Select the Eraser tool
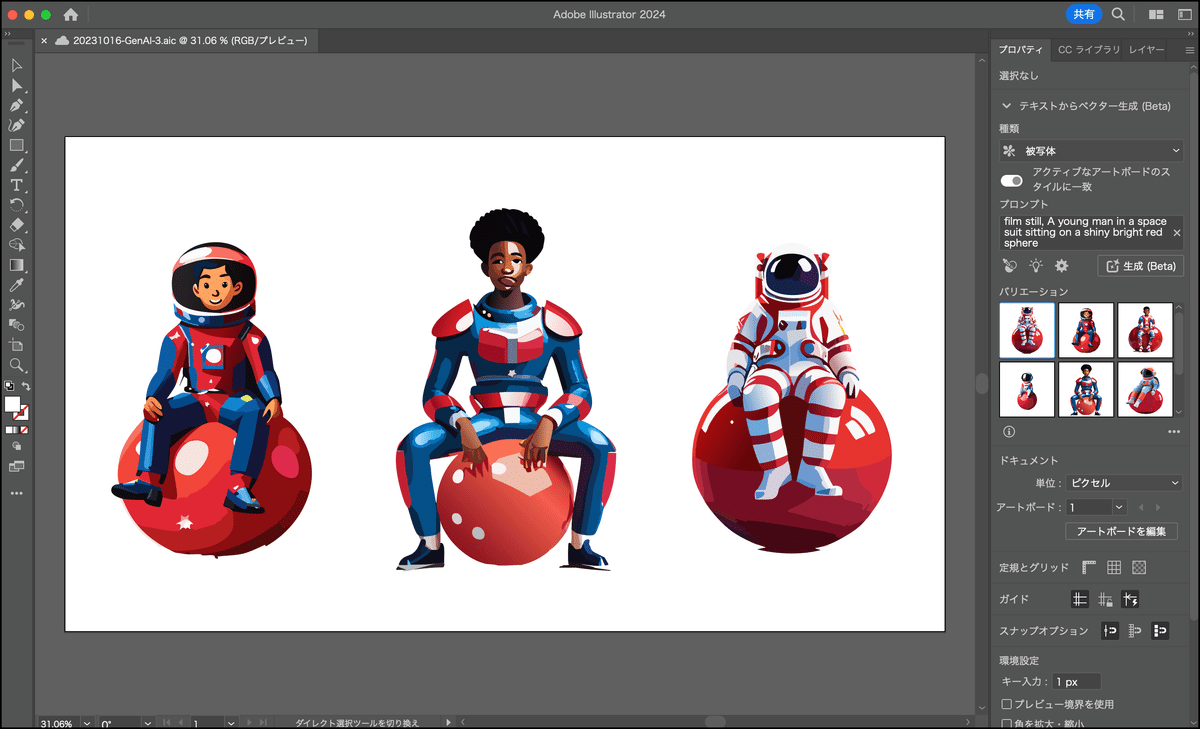1200x729 pixels. [x=17, y=225]
